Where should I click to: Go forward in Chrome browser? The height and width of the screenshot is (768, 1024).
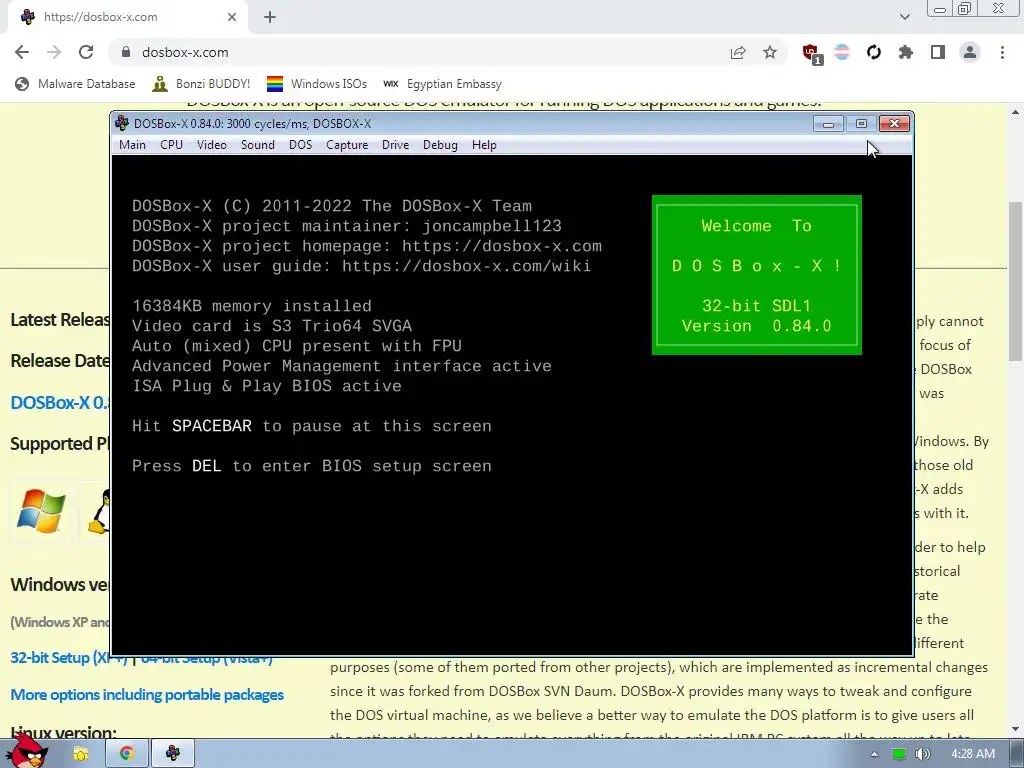point(54,52)
